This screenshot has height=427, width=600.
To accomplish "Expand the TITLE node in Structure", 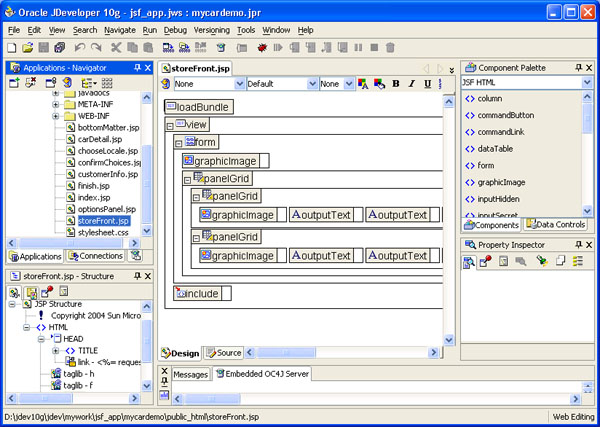I will (x=56, y=351).
